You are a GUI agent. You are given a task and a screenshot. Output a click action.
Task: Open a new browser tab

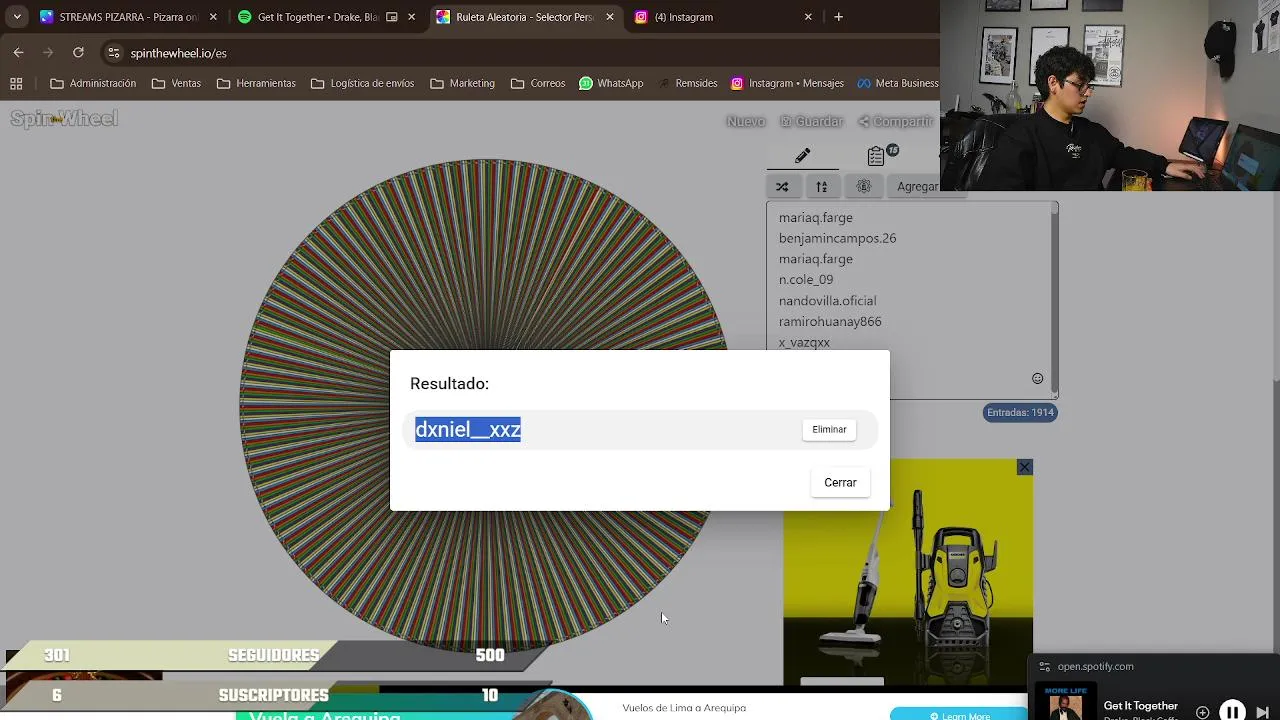(838, 17)
